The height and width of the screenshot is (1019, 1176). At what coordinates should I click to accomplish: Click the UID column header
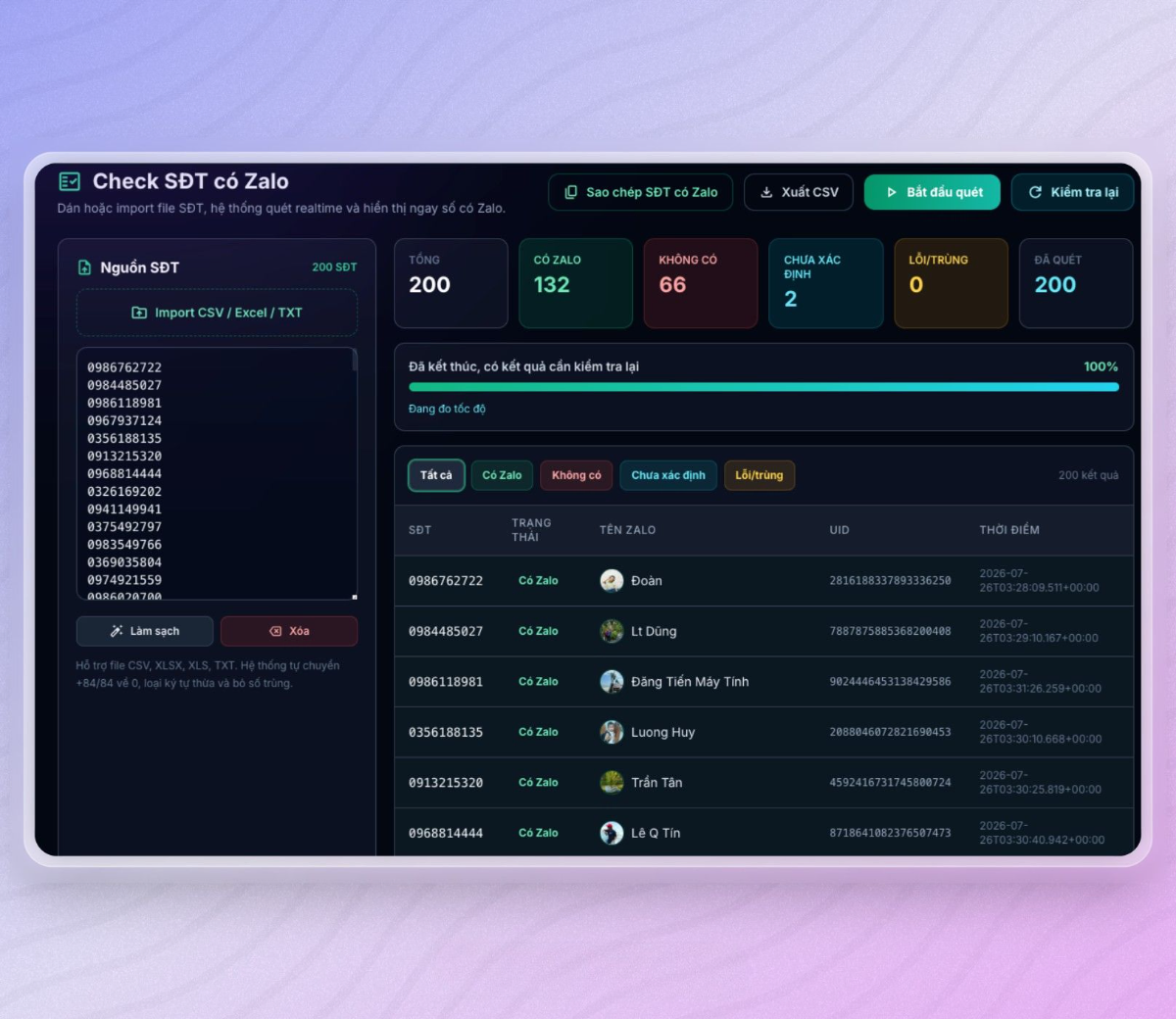[839, 530]
